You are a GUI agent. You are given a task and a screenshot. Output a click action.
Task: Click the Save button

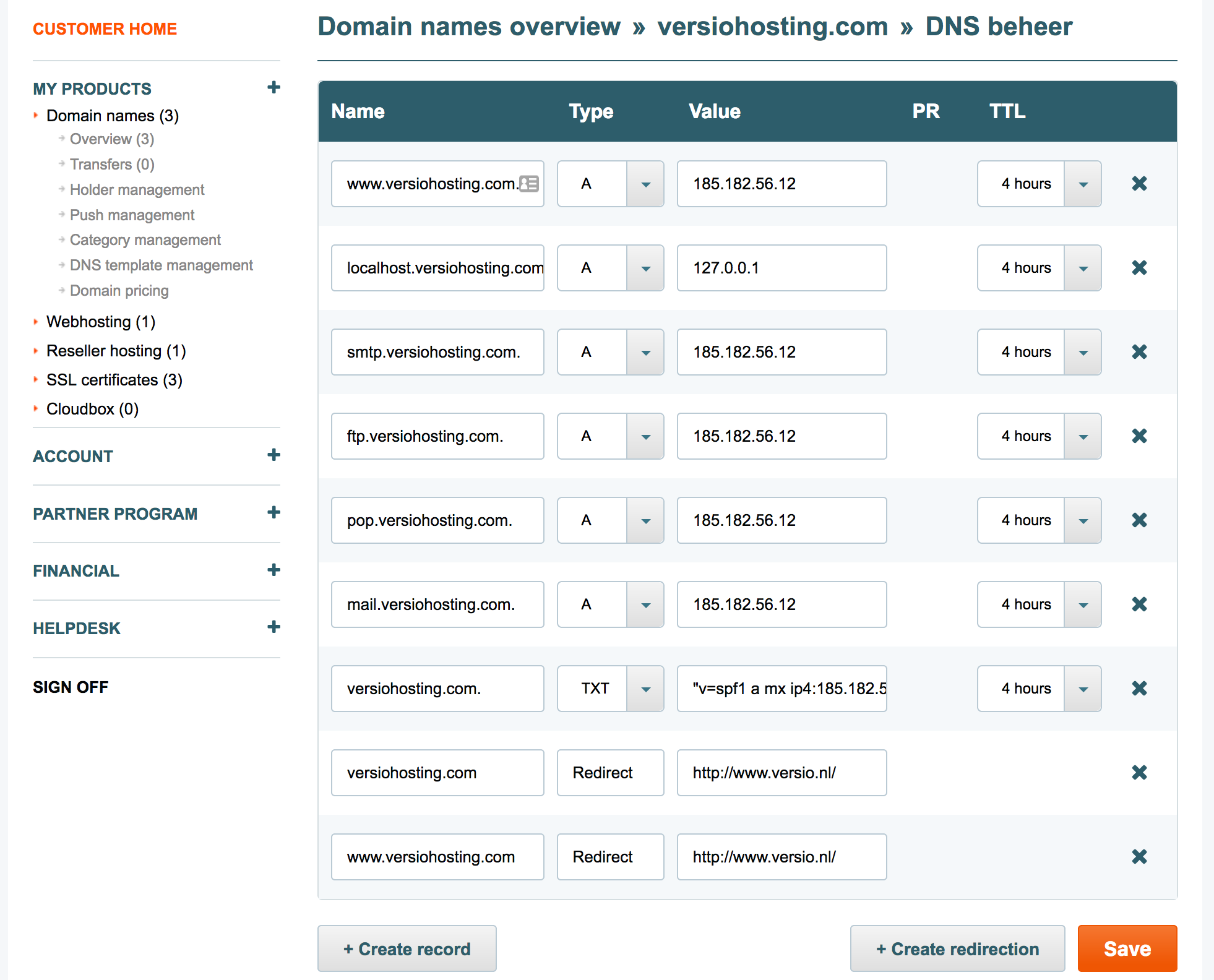1127,948
